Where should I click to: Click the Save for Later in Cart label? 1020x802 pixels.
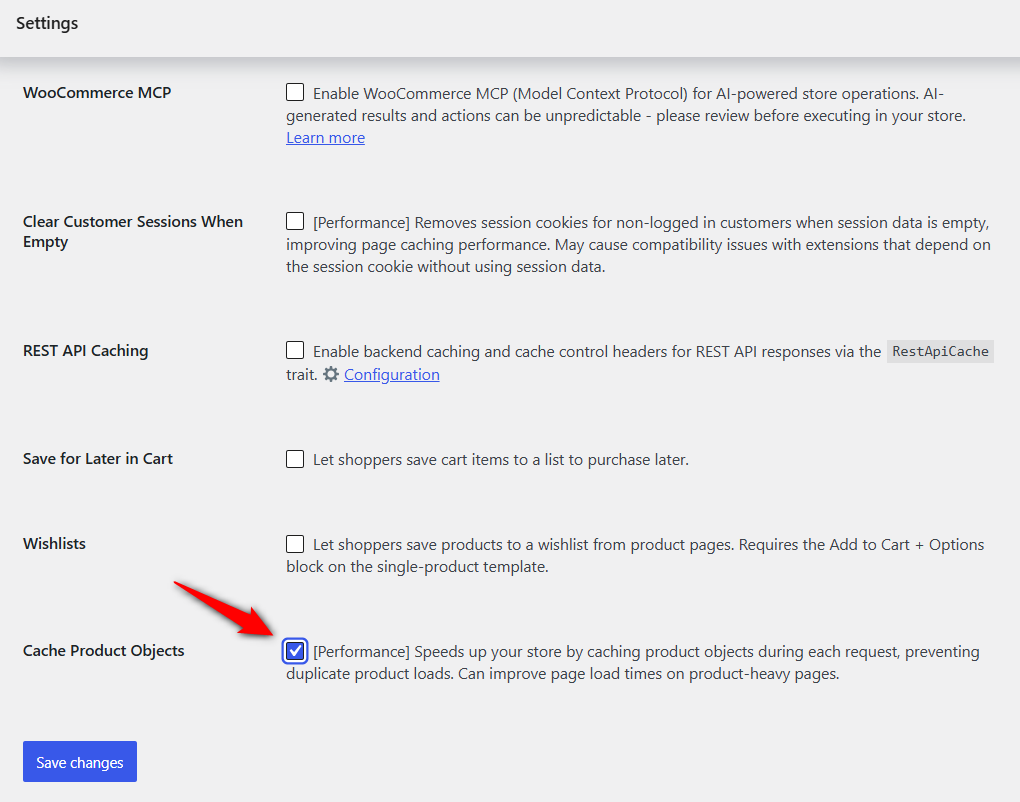pos(98,459)
